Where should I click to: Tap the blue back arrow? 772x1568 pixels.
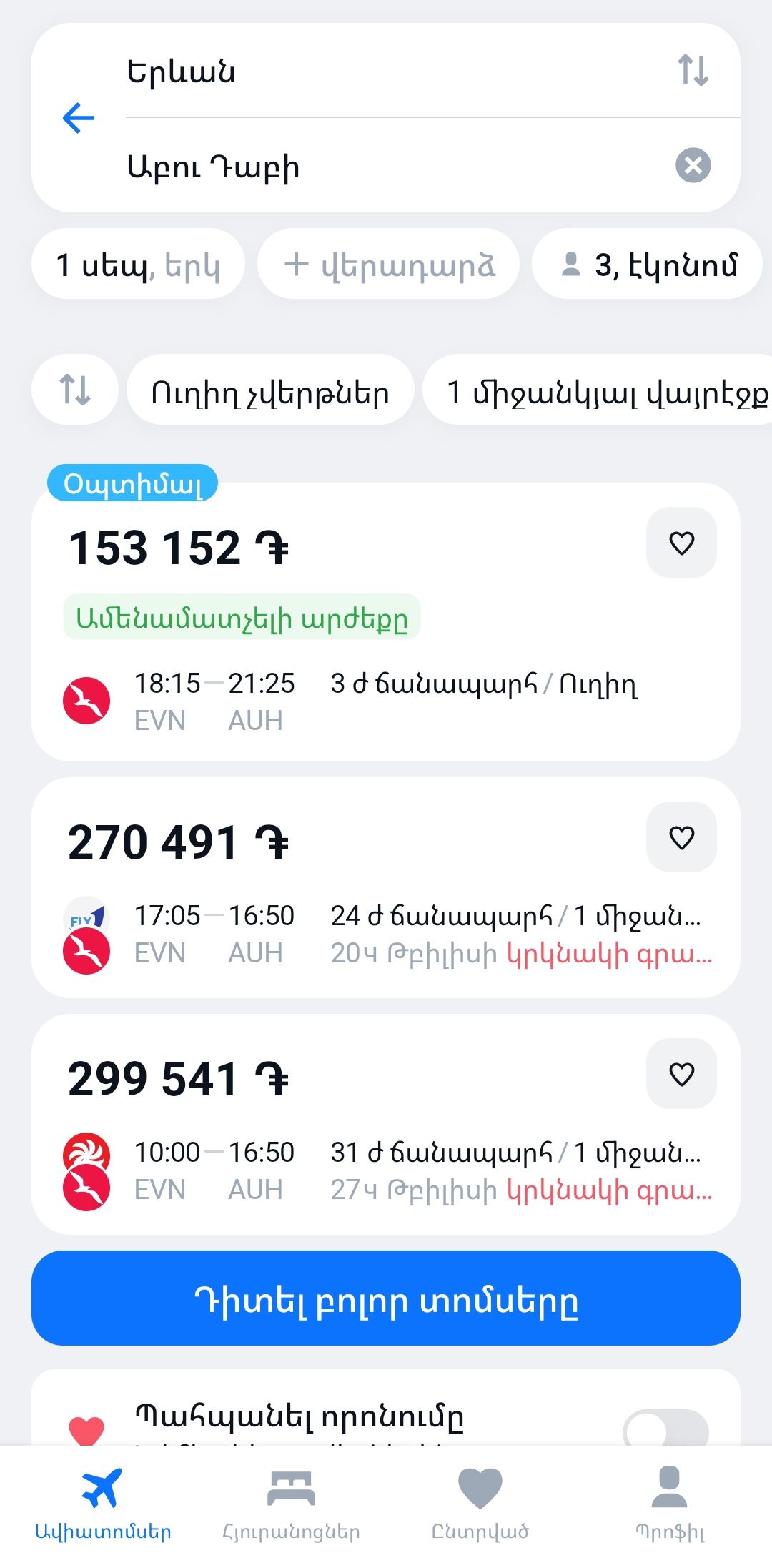click(x=79, y=118)
